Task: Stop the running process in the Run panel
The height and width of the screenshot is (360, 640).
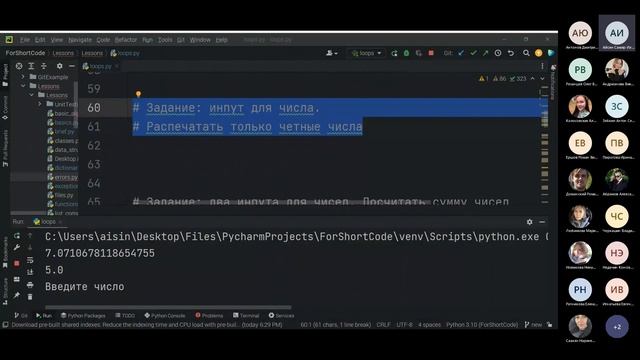Action: 17,264
